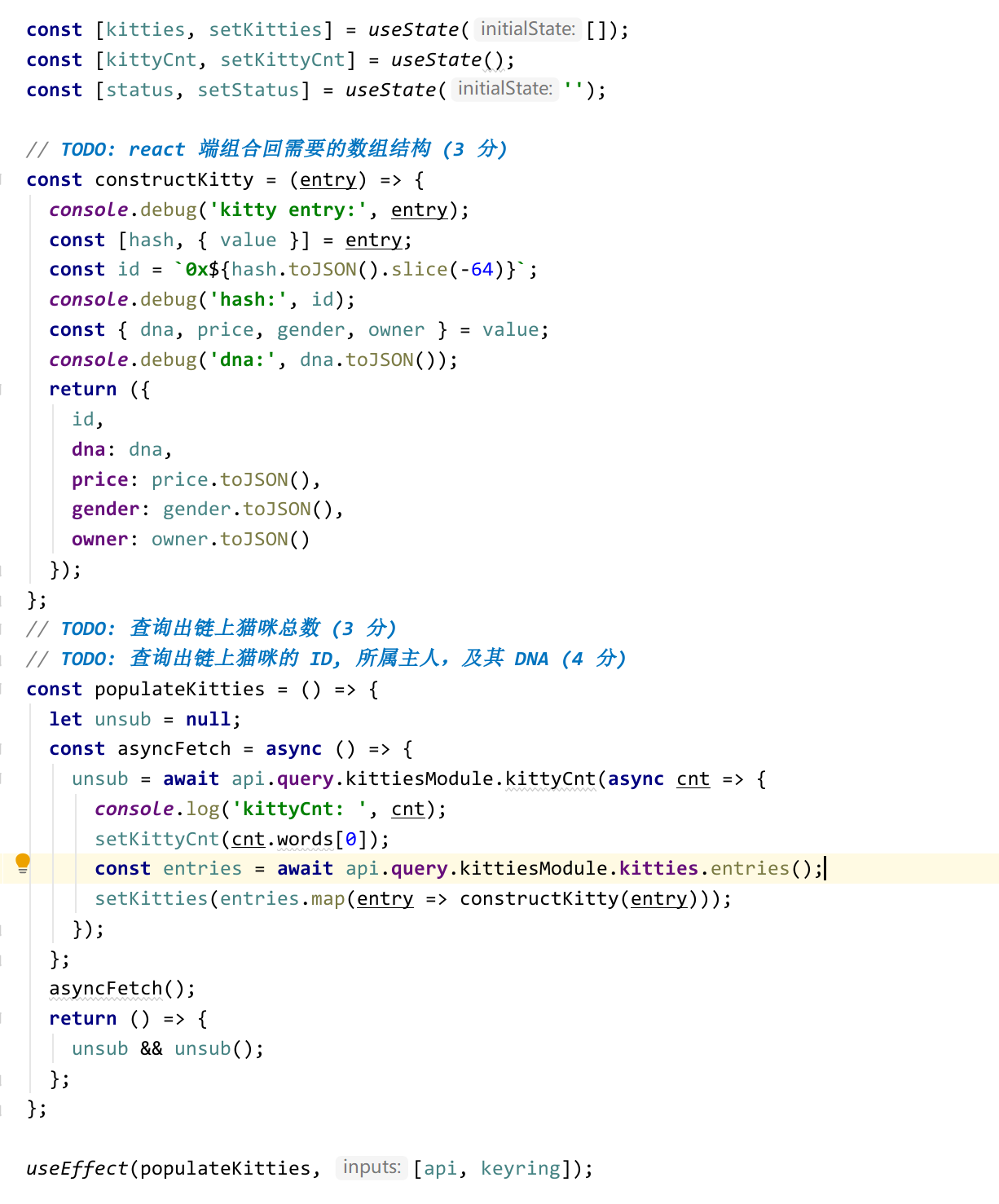Click value inside the hash destructuring

click(249, 240)
